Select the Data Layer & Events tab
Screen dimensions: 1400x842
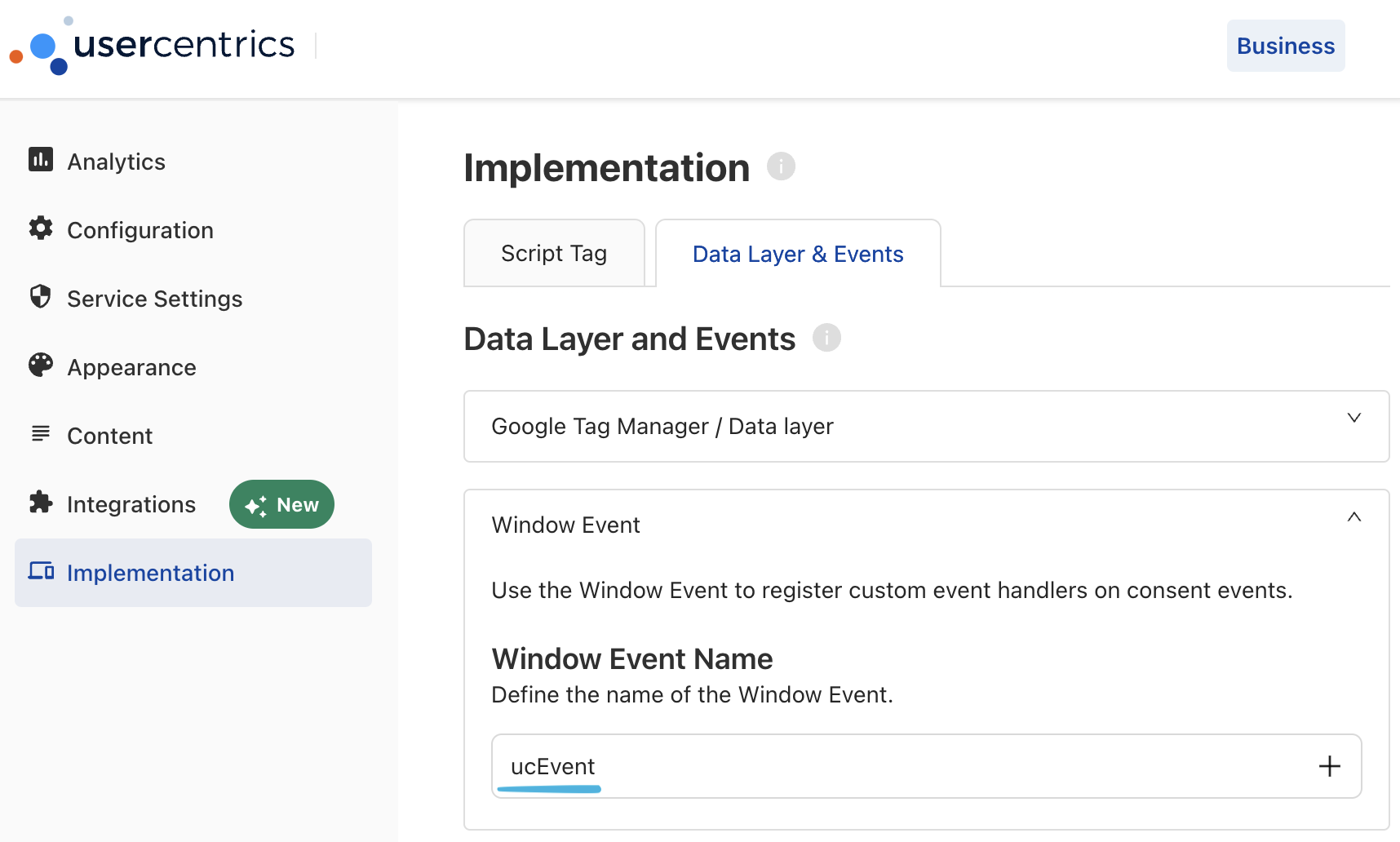[797, 253]
